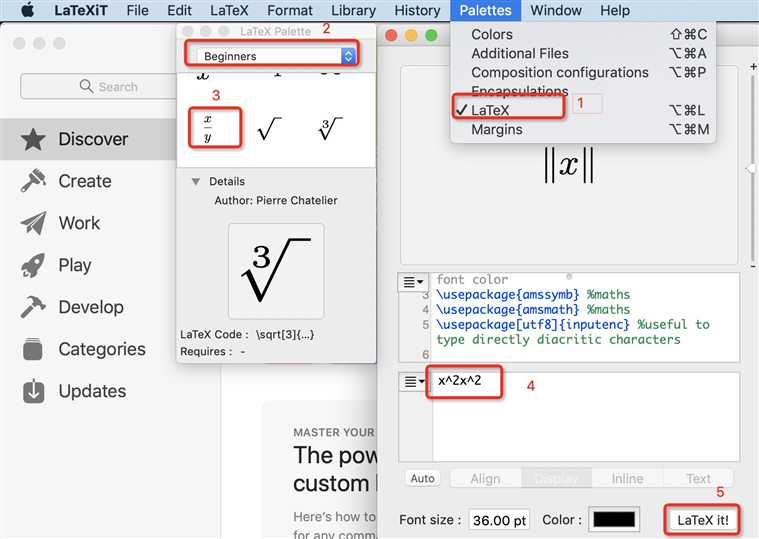Insert the square root symbol
The height and width of the screenshot is (539, 759).
(270, 129)
